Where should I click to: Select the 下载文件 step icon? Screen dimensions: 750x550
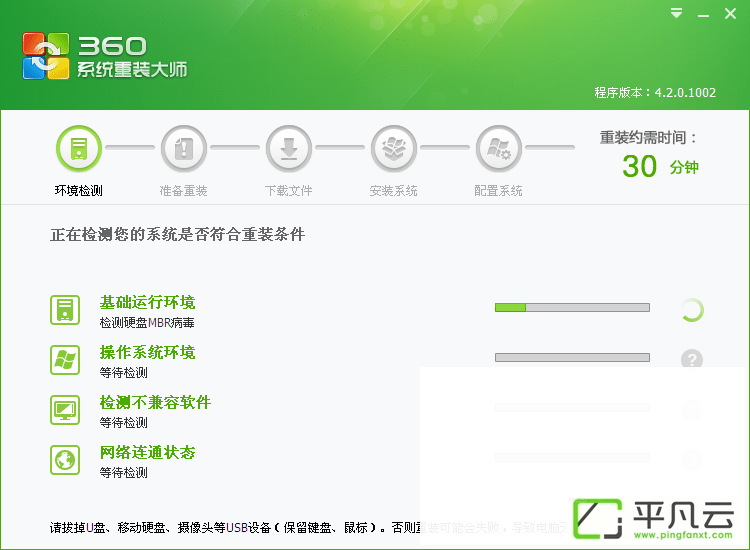tap(289, 148)
